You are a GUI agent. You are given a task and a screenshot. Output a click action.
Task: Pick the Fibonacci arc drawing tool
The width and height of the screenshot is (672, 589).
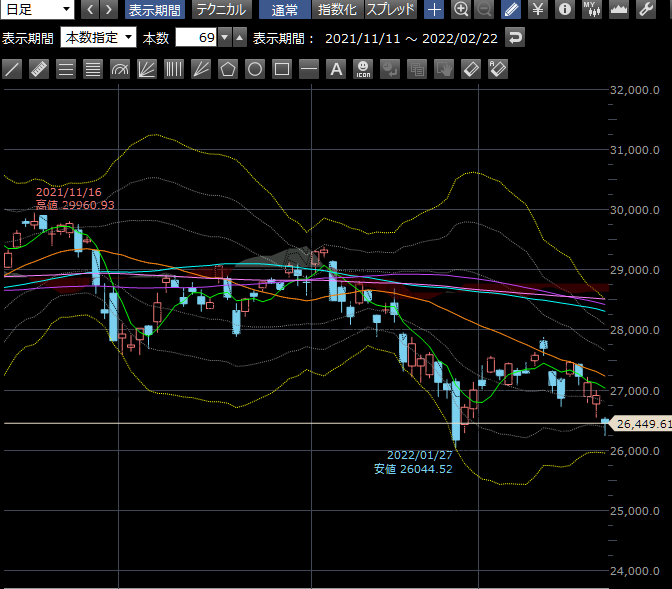(120, 69)
